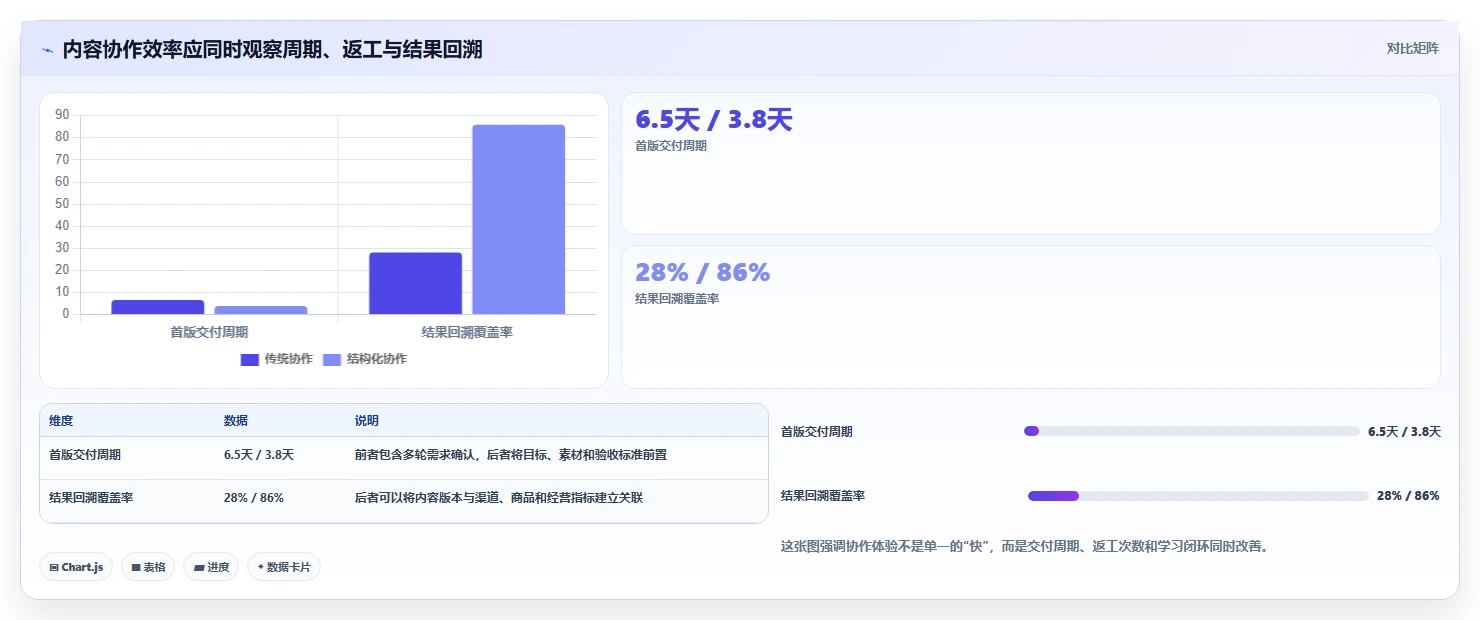Click the 数据 table column header

tap(236, 421)
